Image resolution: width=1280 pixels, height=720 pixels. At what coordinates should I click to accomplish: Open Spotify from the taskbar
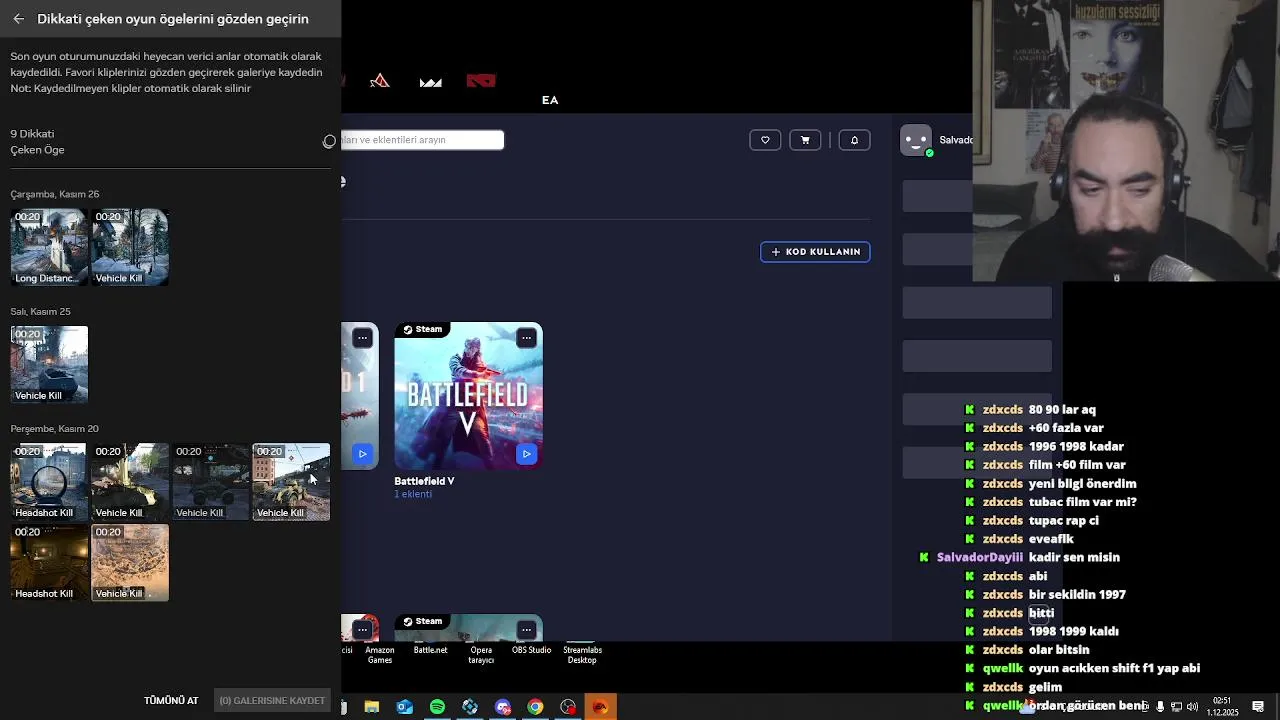coord(437,707)
